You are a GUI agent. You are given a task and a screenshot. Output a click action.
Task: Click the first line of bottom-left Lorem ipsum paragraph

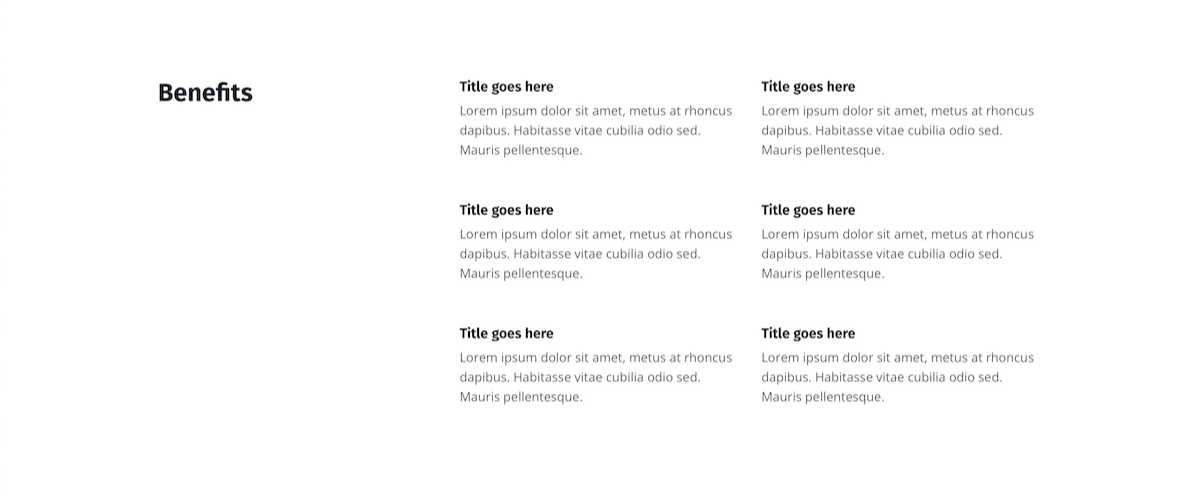click(596, 357)
